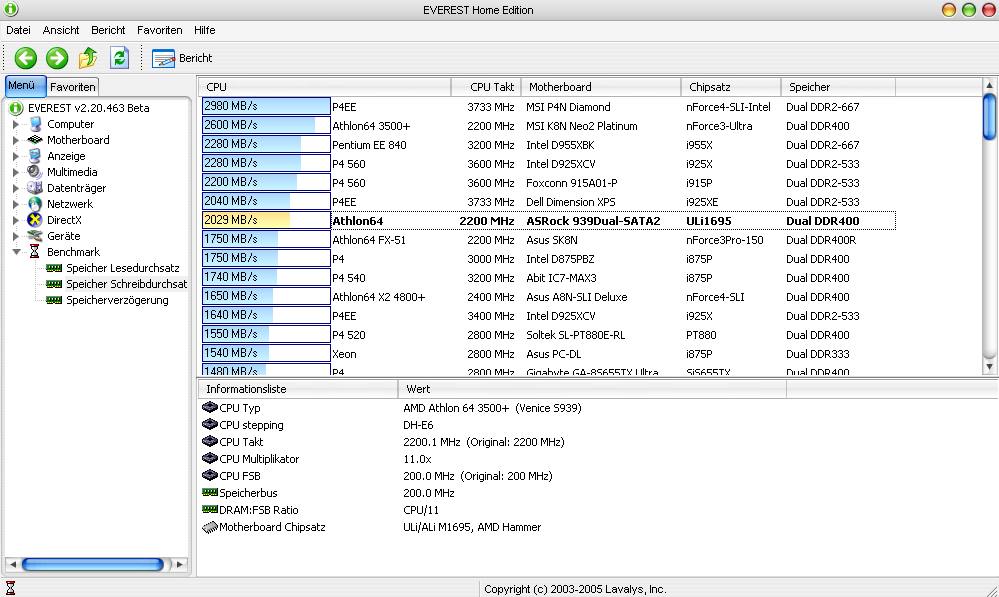
Task: Expand the Netzwerk tree node
Action: (16, 204)
